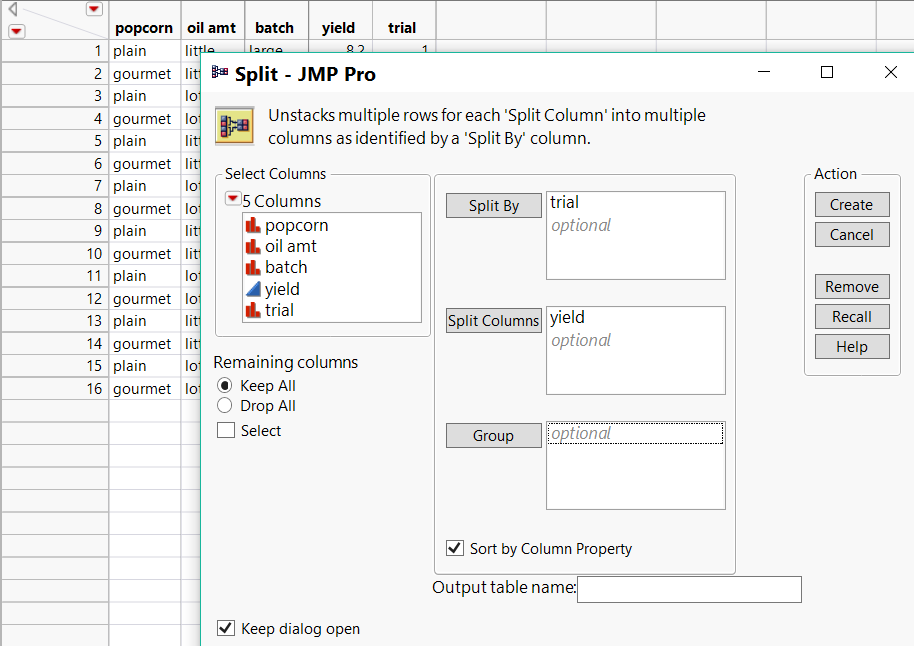Select the yield column header in table
This screenshot has width=914, height=646.
click(x=339, y=28)
